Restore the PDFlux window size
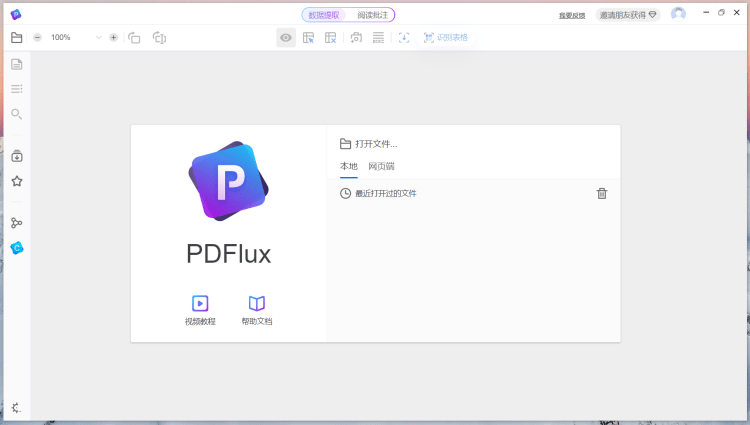 pyautogui.click(x=721, y=12)
